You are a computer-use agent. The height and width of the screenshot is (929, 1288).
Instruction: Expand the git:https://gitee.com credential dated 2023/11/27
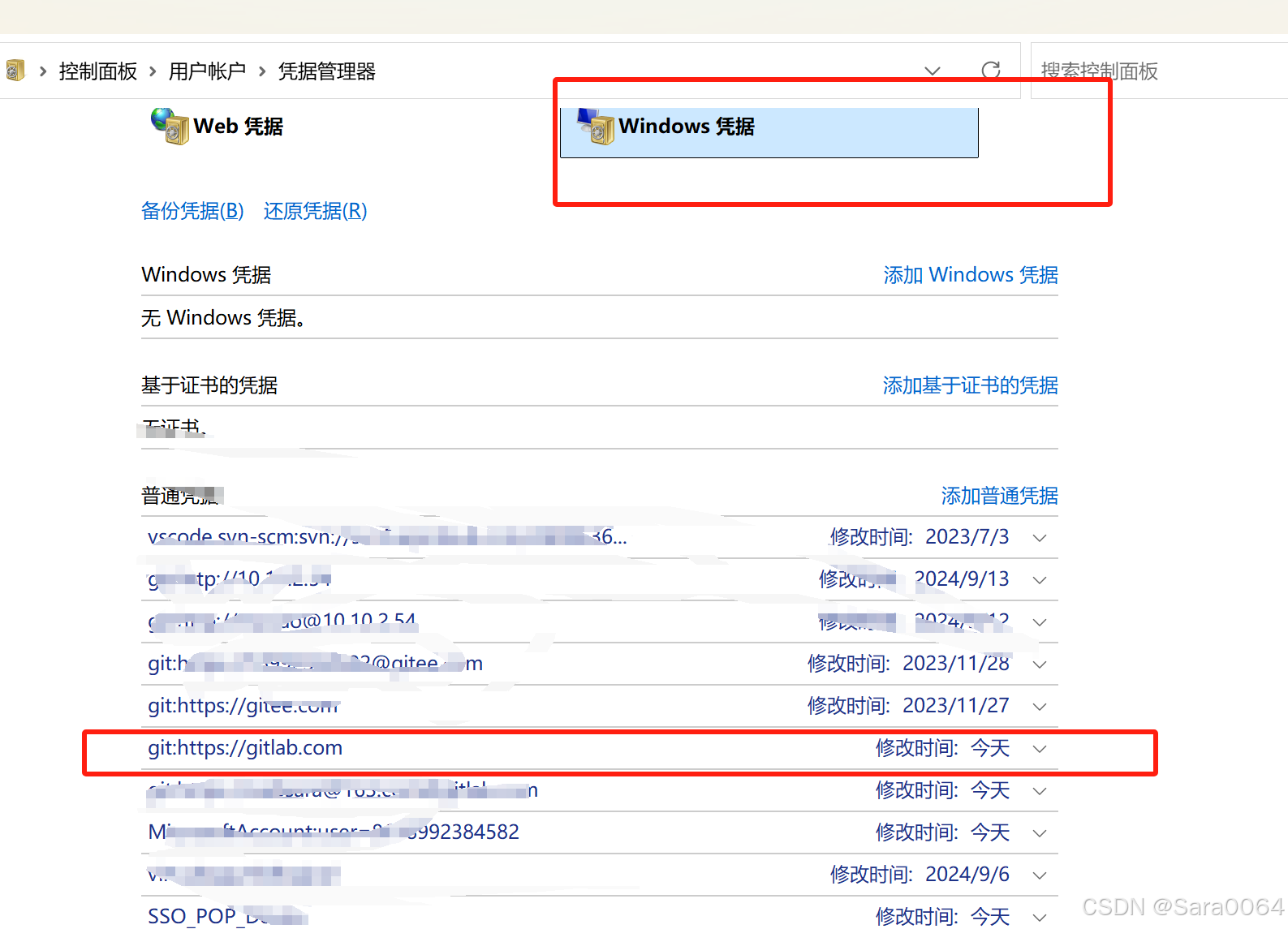[x=1040, y=707]
